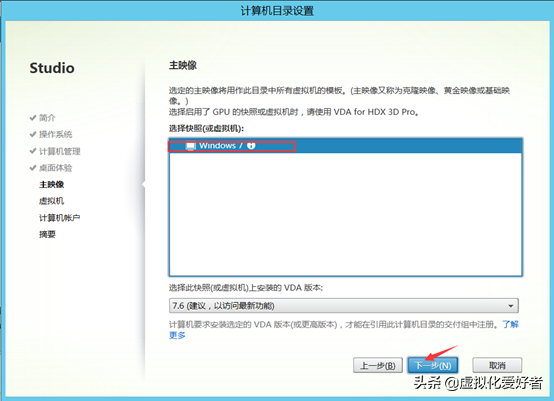Click the info icon beside Windows 7
The image size is (554, 401).
tap(251, 146)
